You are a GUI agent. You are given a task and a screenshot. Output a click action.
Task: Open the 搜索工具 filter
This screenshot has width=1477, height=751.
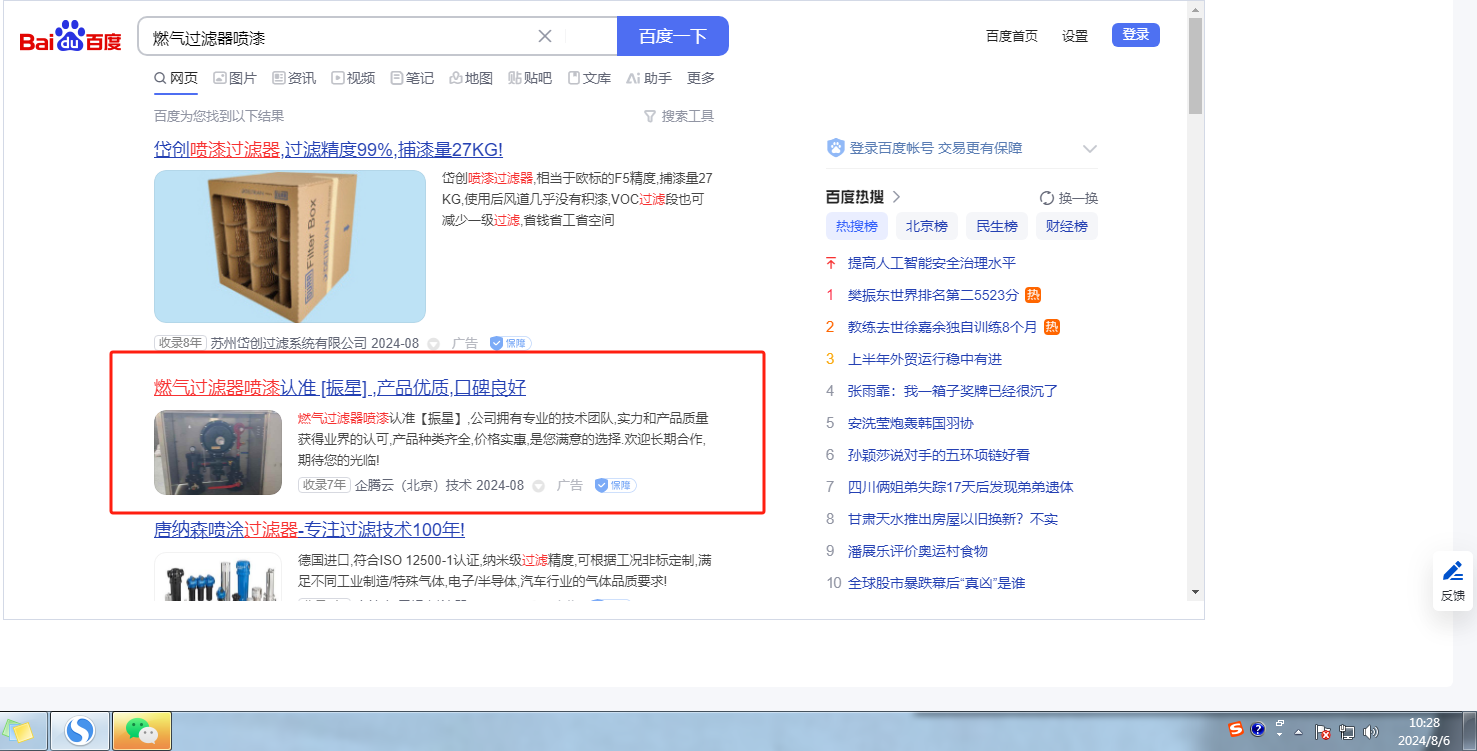tap(679, 116)
